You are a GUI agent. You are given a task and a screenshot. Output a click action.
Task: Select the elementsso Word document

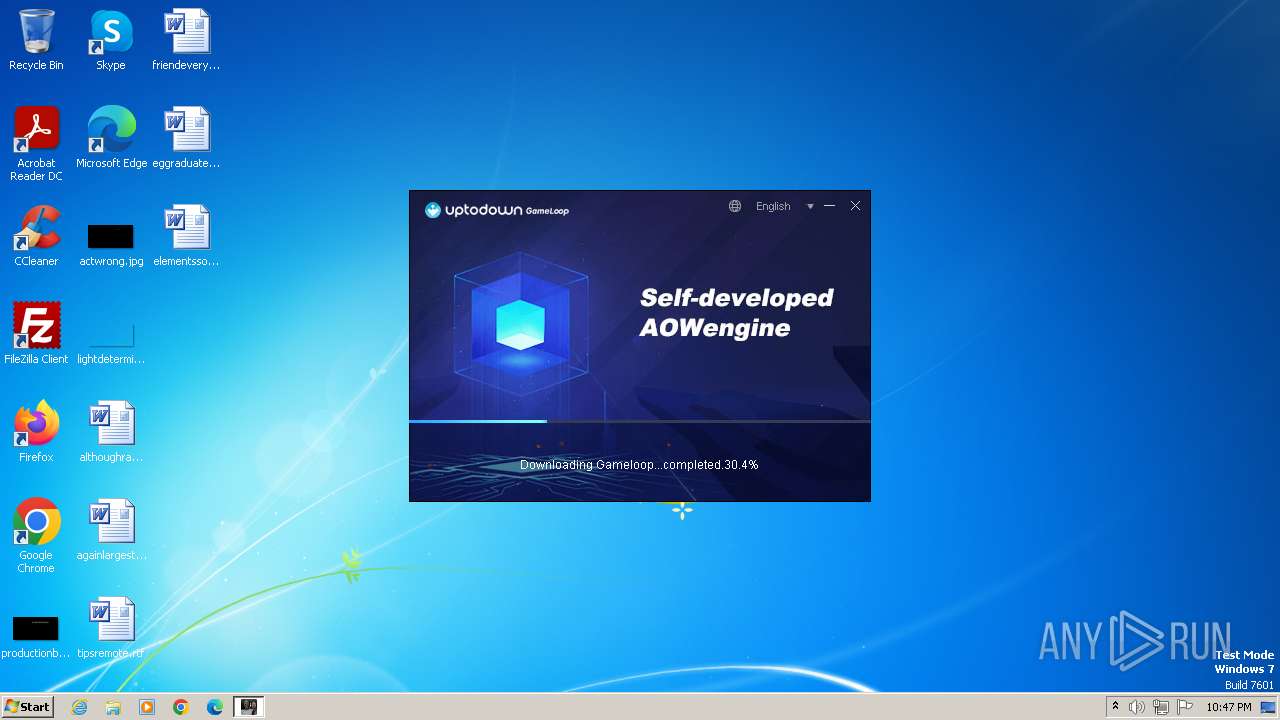[x=186, y=236]
